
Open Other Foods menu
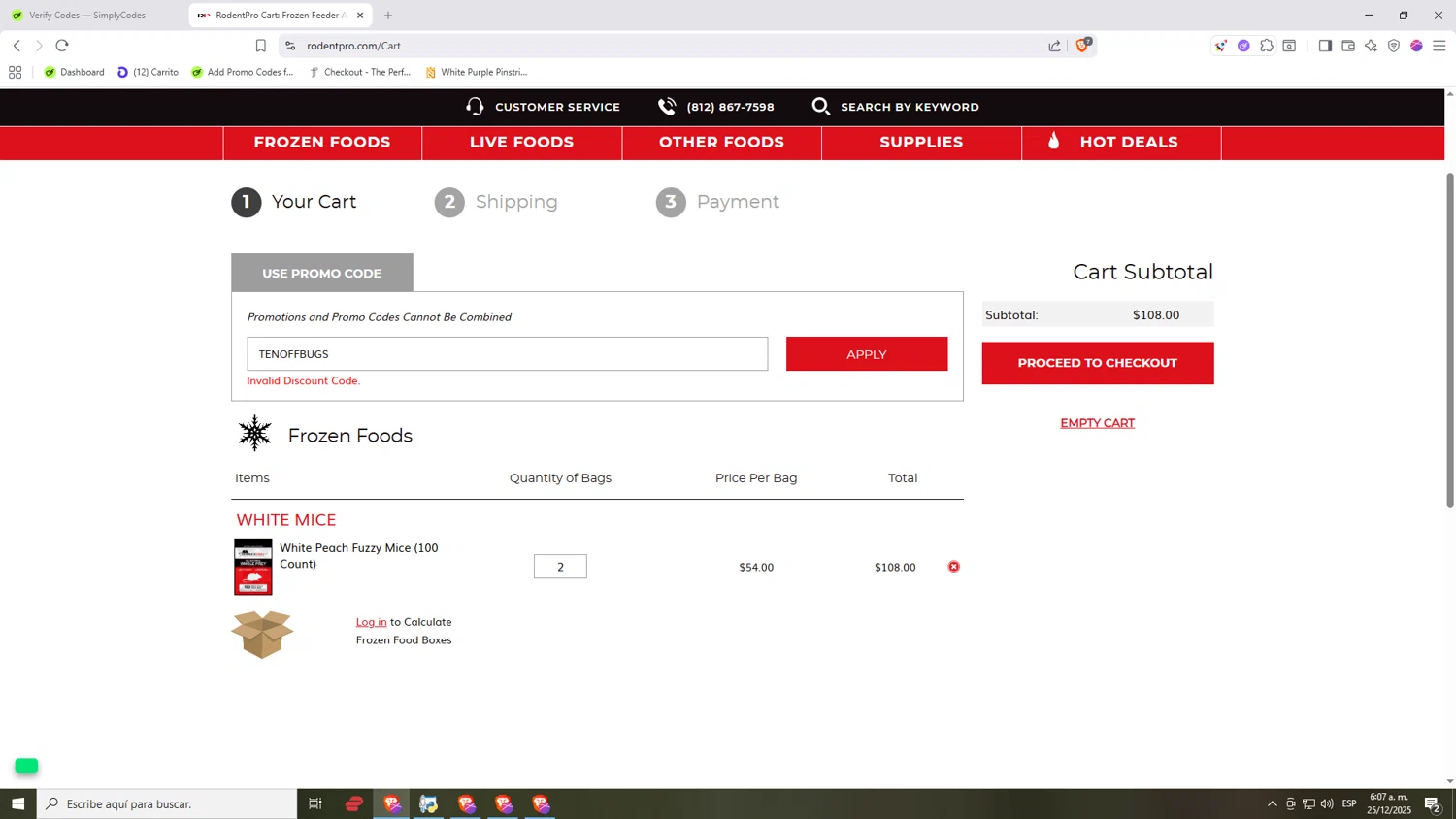pyautogui.click(x=721, y=142)
